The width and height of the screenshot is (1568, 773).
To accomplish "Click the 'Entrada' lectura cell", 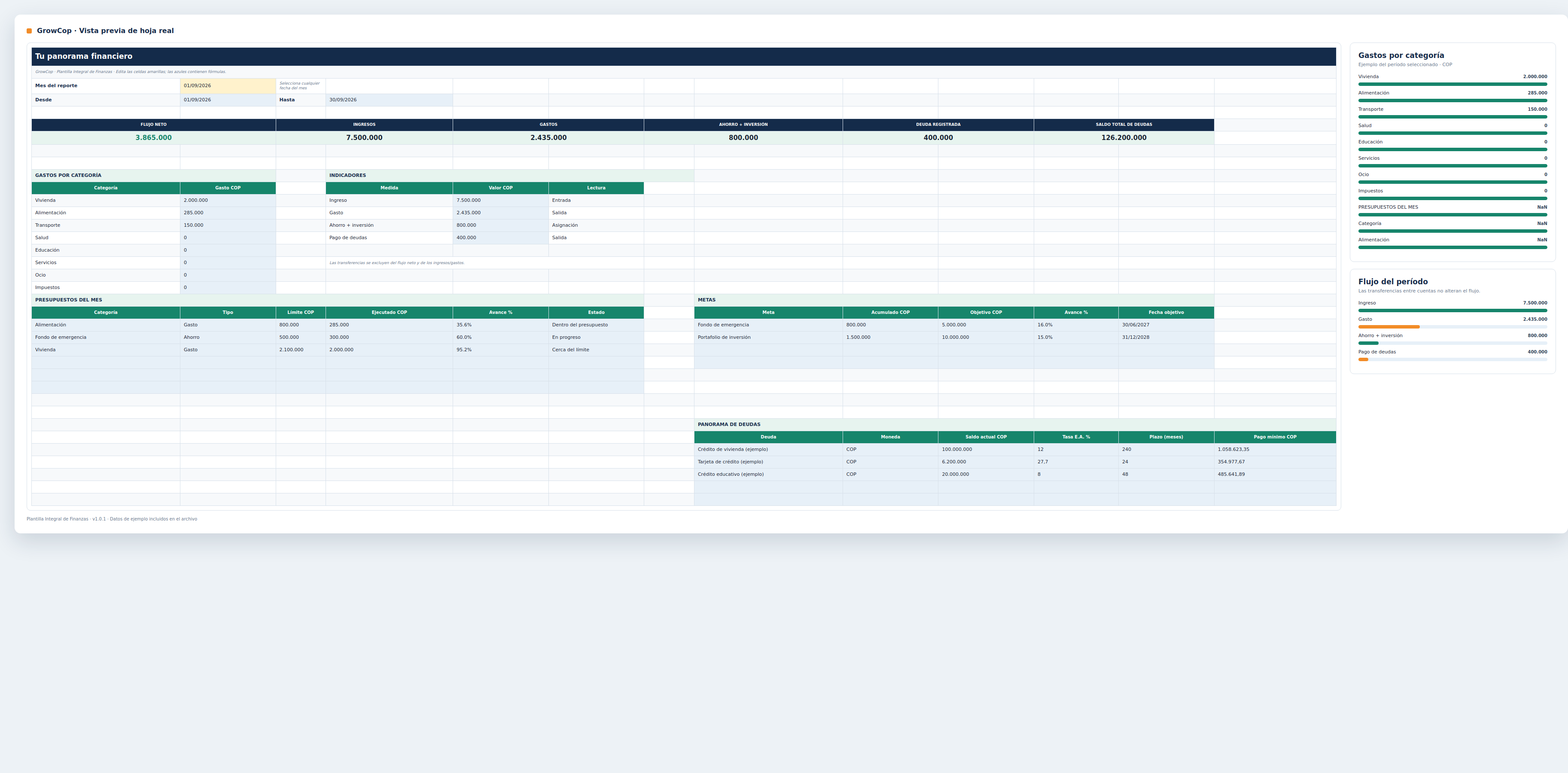I will (x=596, y=200).
